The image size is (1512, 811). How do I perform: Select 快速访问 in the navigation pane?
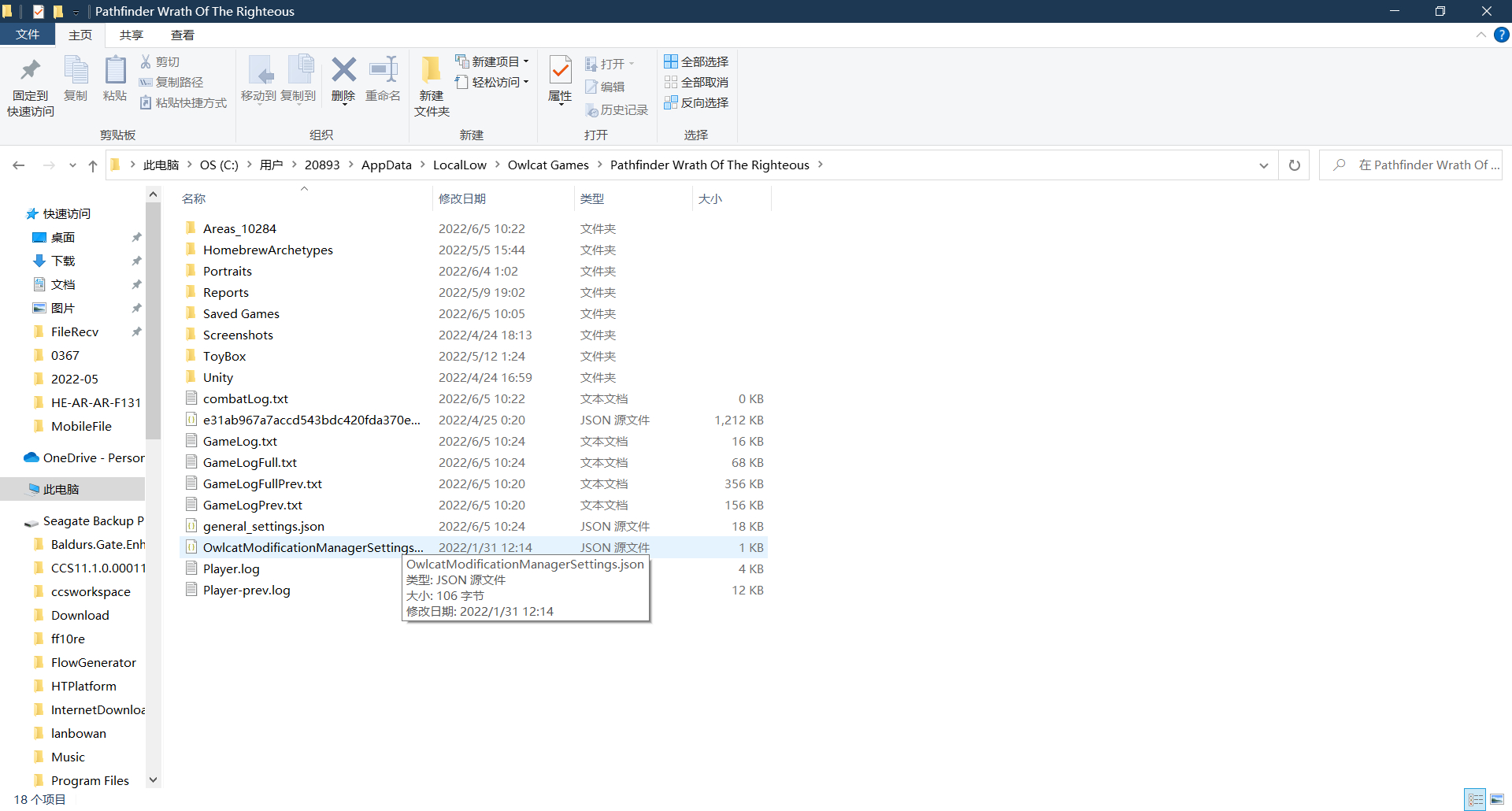67,213
